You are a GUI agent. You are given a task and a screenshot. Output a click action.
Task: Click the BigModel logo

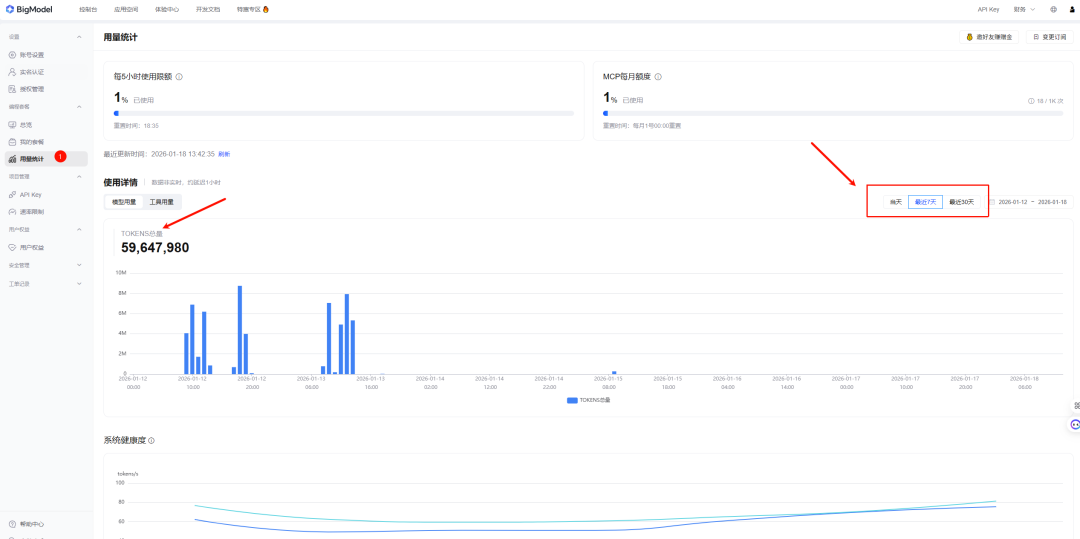tap(28, 9)
